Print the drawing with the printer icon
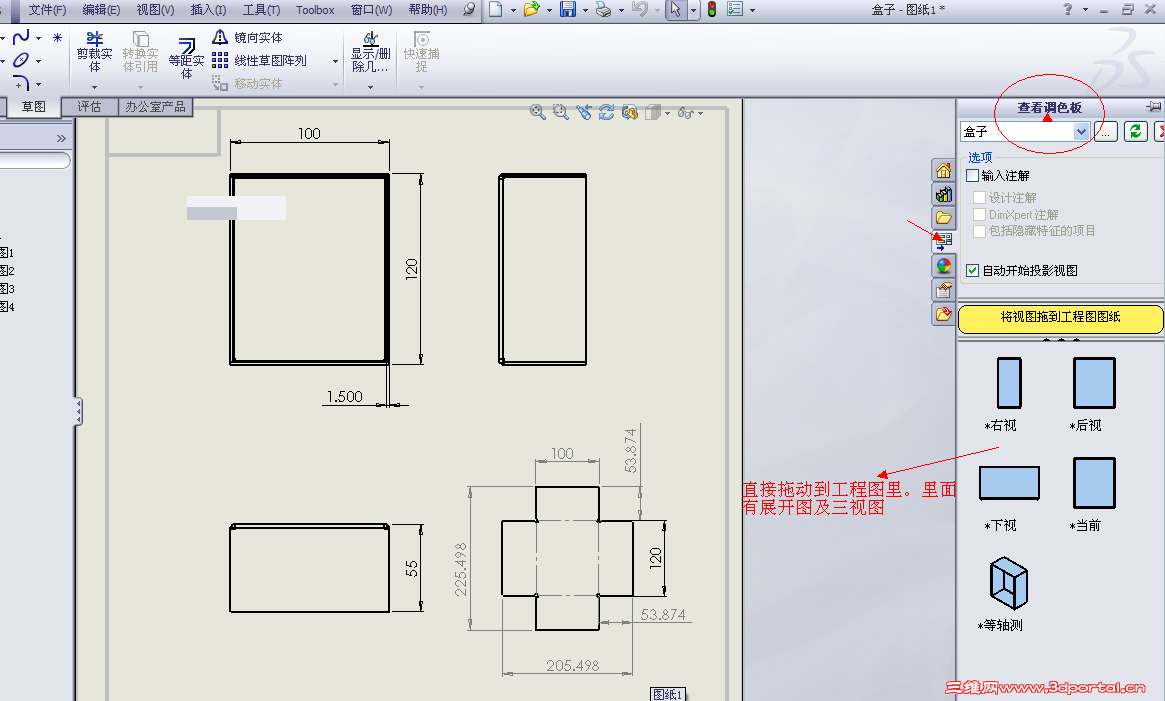Image resolution: width=1165 pixels, height=701 pixels. [603, 10]
